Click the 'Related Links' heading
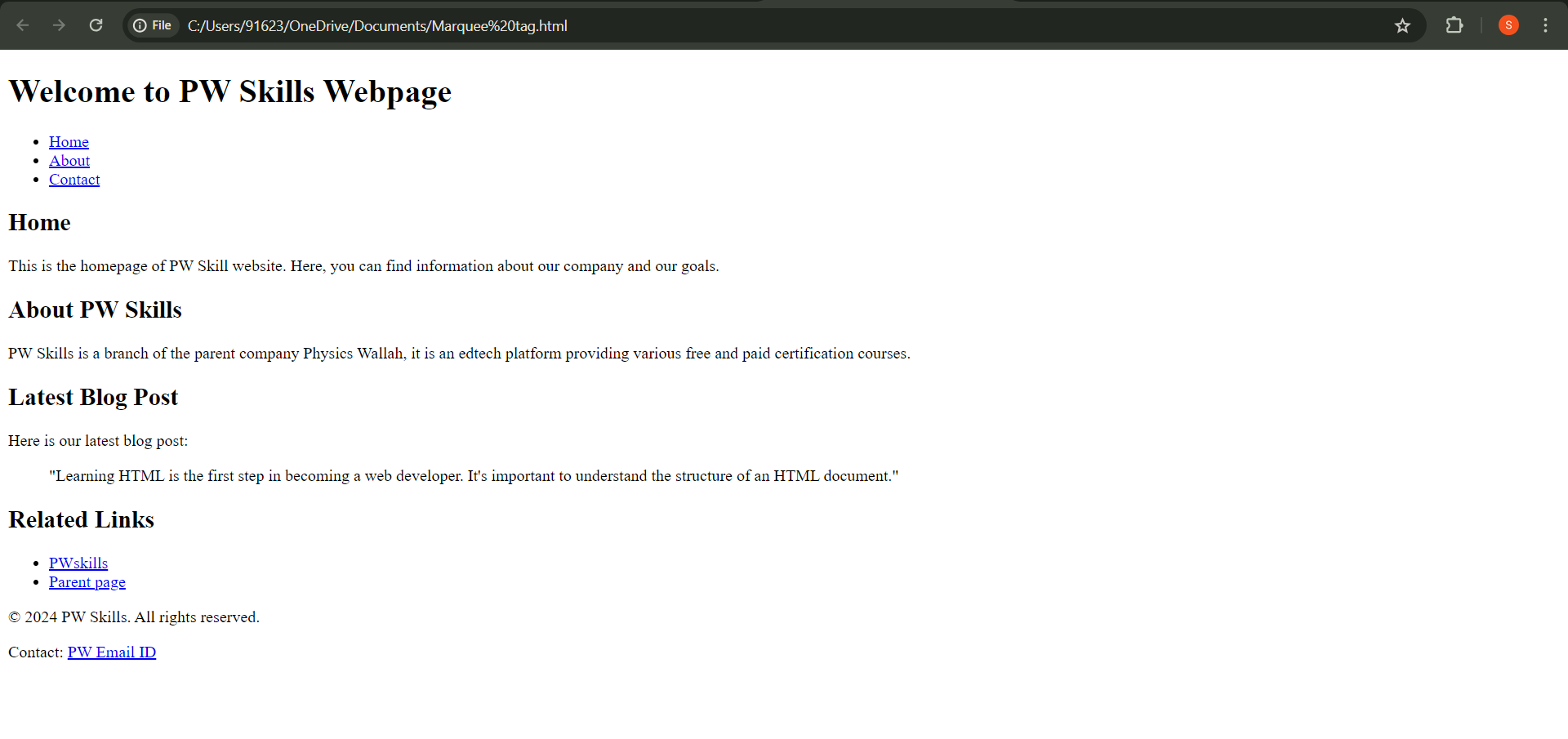 [81, 519]
